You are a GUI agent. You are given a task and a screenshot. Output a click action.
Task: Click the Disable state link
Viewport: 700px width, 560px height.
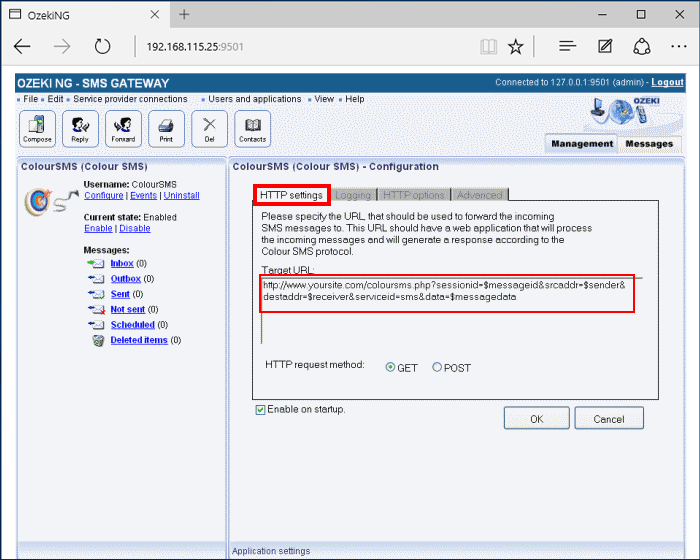(135, 229)
